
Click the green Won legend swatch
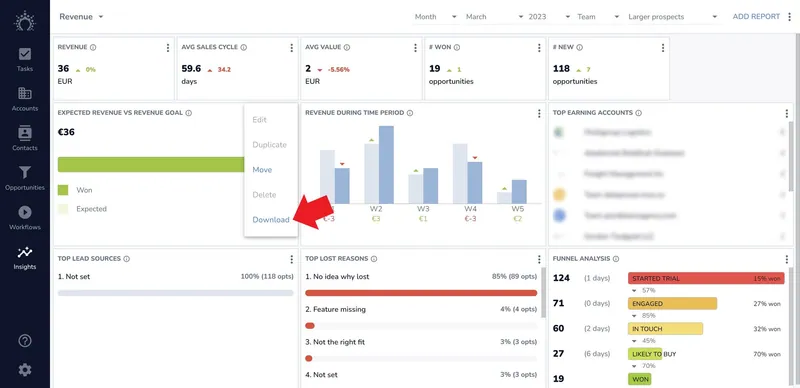[x=63, y=190]
